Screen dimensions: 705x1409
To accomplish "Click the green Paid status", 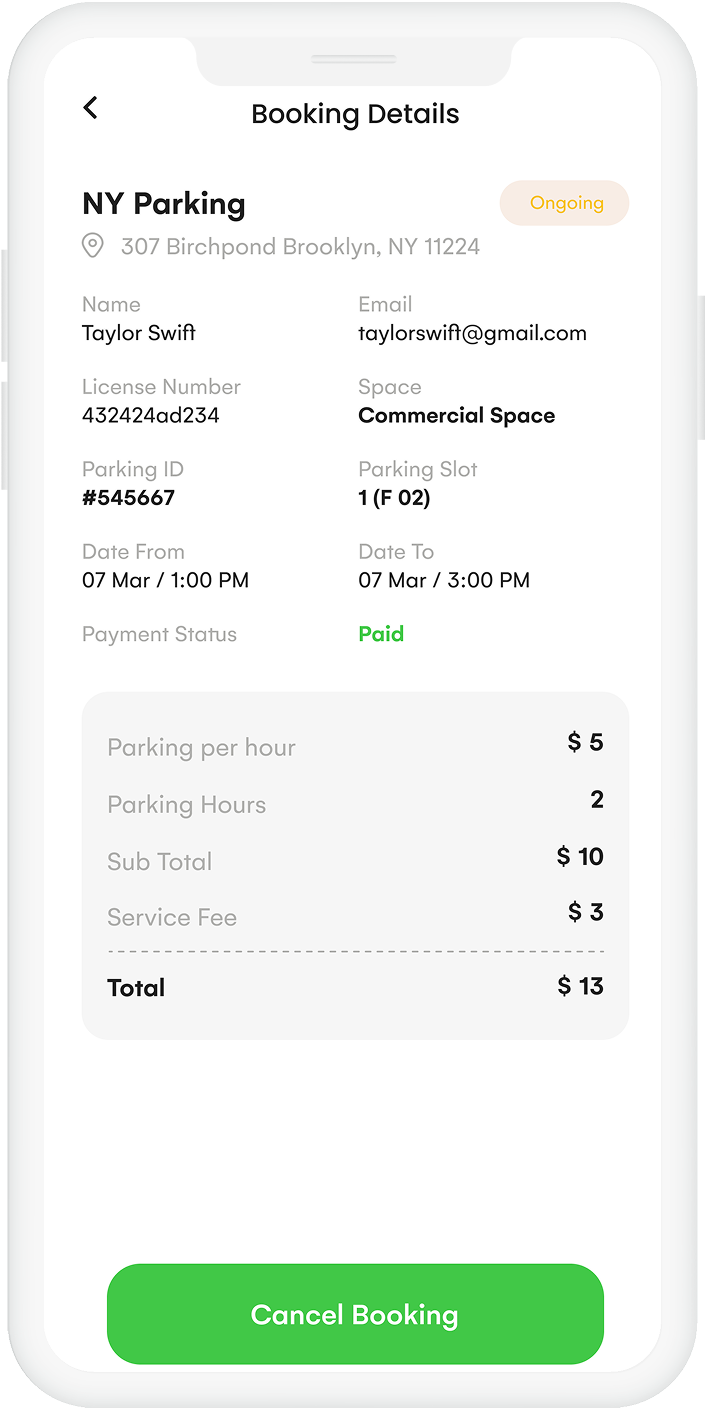I will [x=381, y=634].
